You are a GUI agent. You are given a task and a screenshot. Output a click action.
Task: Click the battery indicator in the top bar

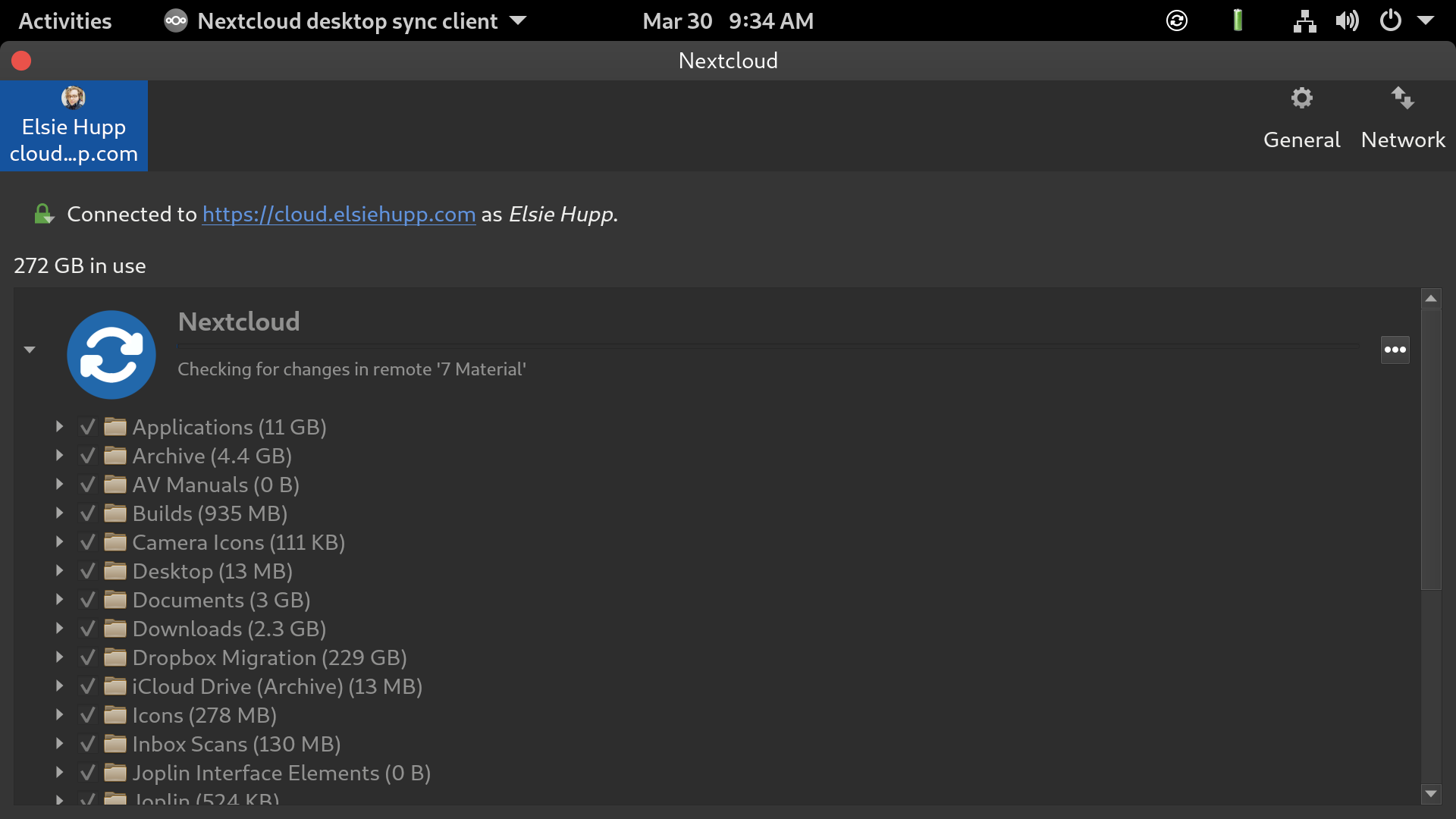[x=1238, y=20]
